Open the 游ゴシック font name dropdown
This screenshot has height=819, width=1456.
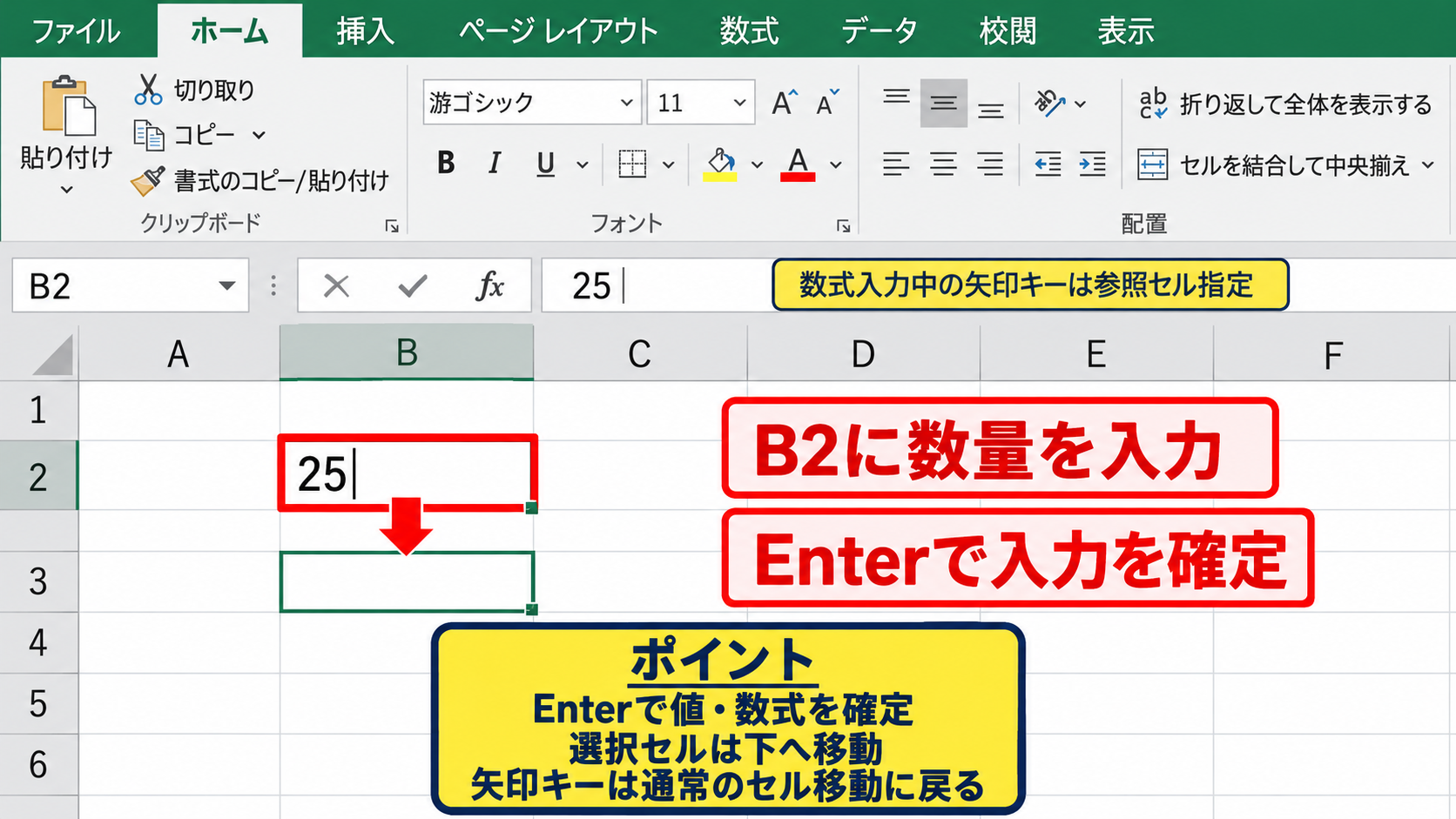(x=626, y=103)
